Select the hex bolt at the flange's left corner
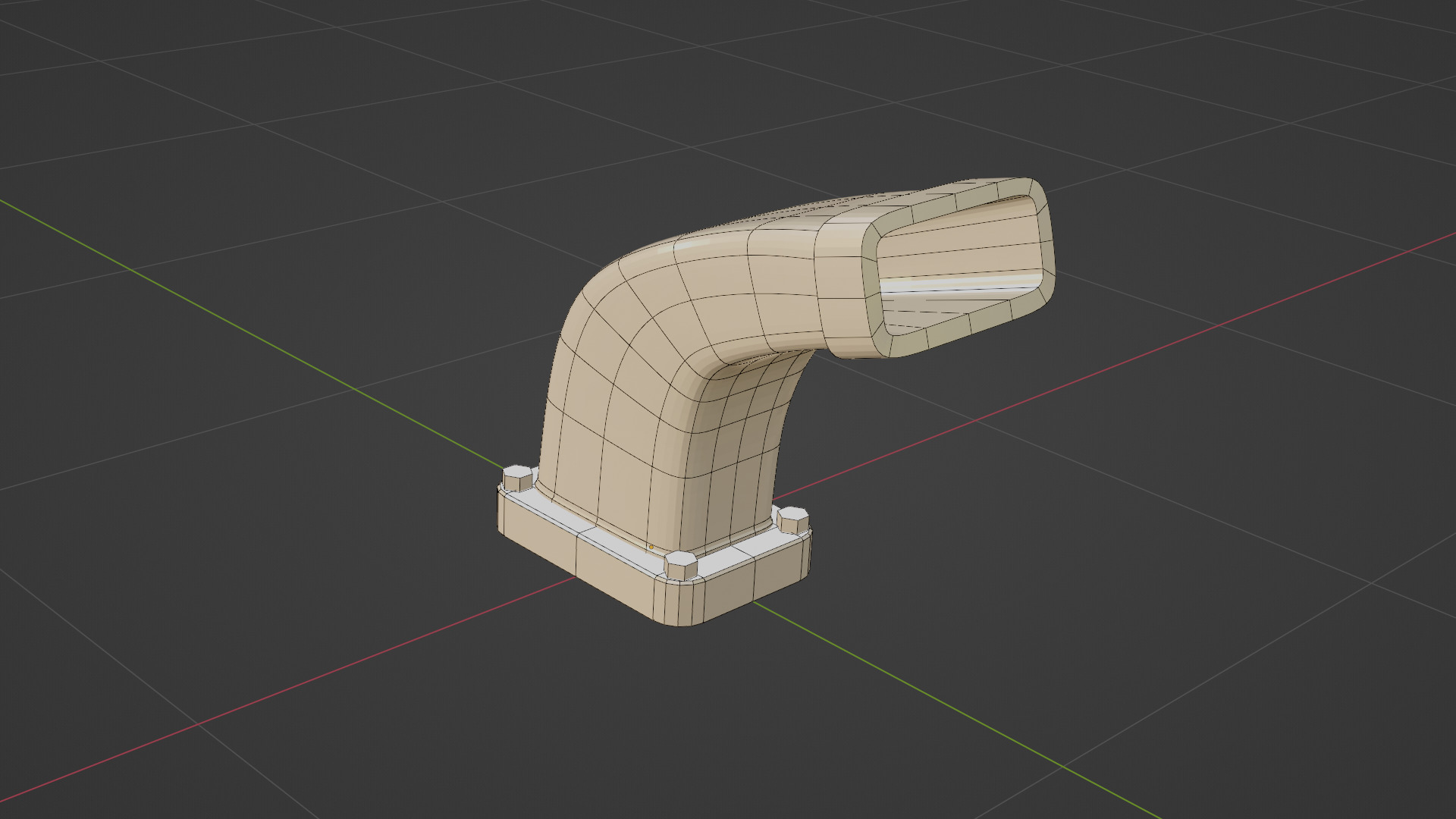Screen dimensions: 1456x819 pos(517,479)
